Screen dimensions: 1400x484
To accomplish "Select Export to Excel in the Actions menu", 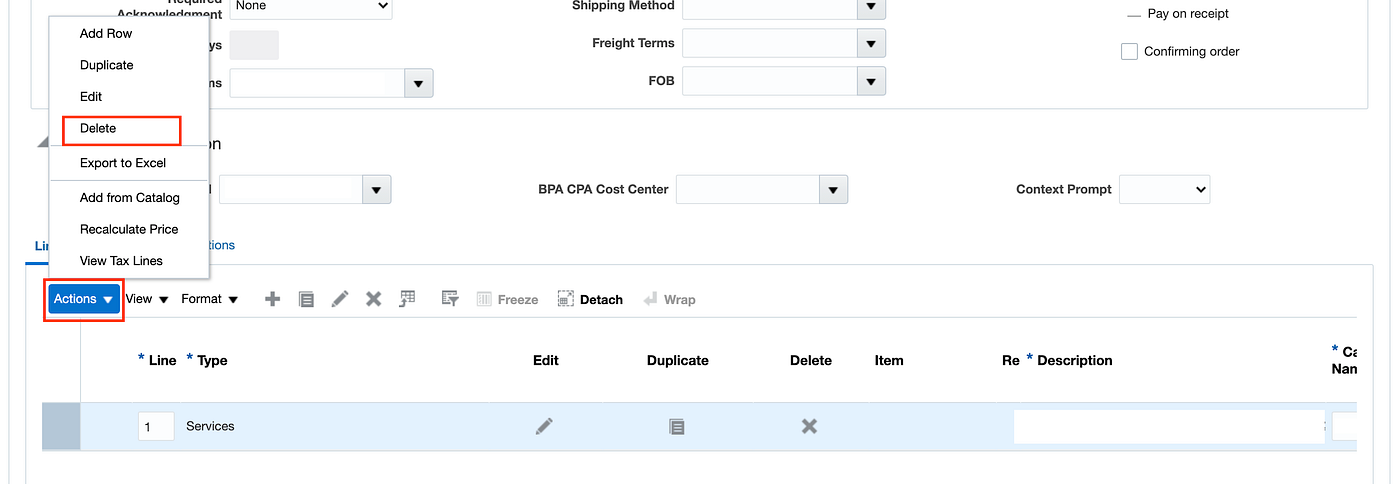I will tap(123, 163).
